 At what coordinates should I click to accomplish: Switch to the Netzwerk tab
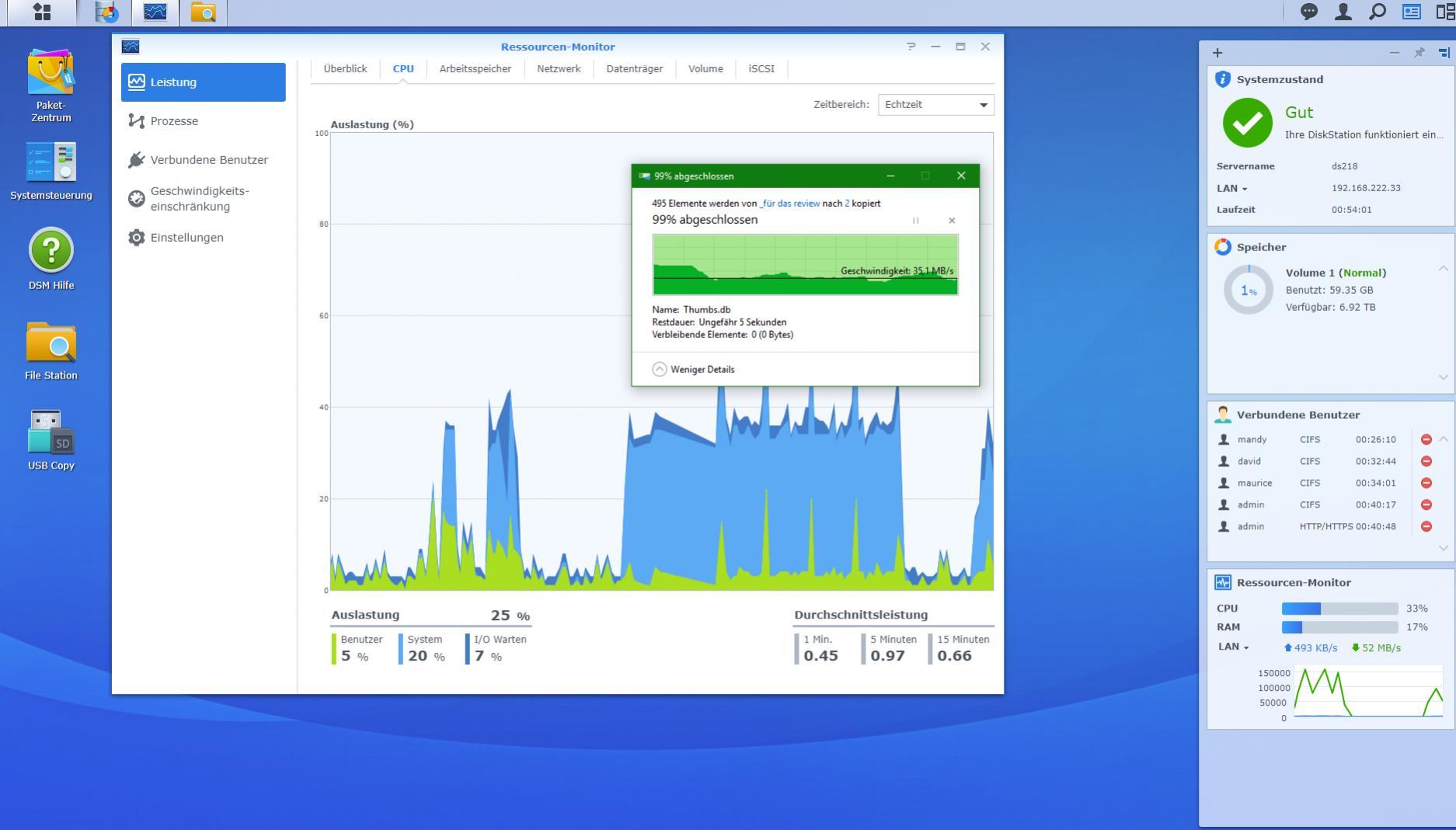pyautogui.click(x=559, y=68)
